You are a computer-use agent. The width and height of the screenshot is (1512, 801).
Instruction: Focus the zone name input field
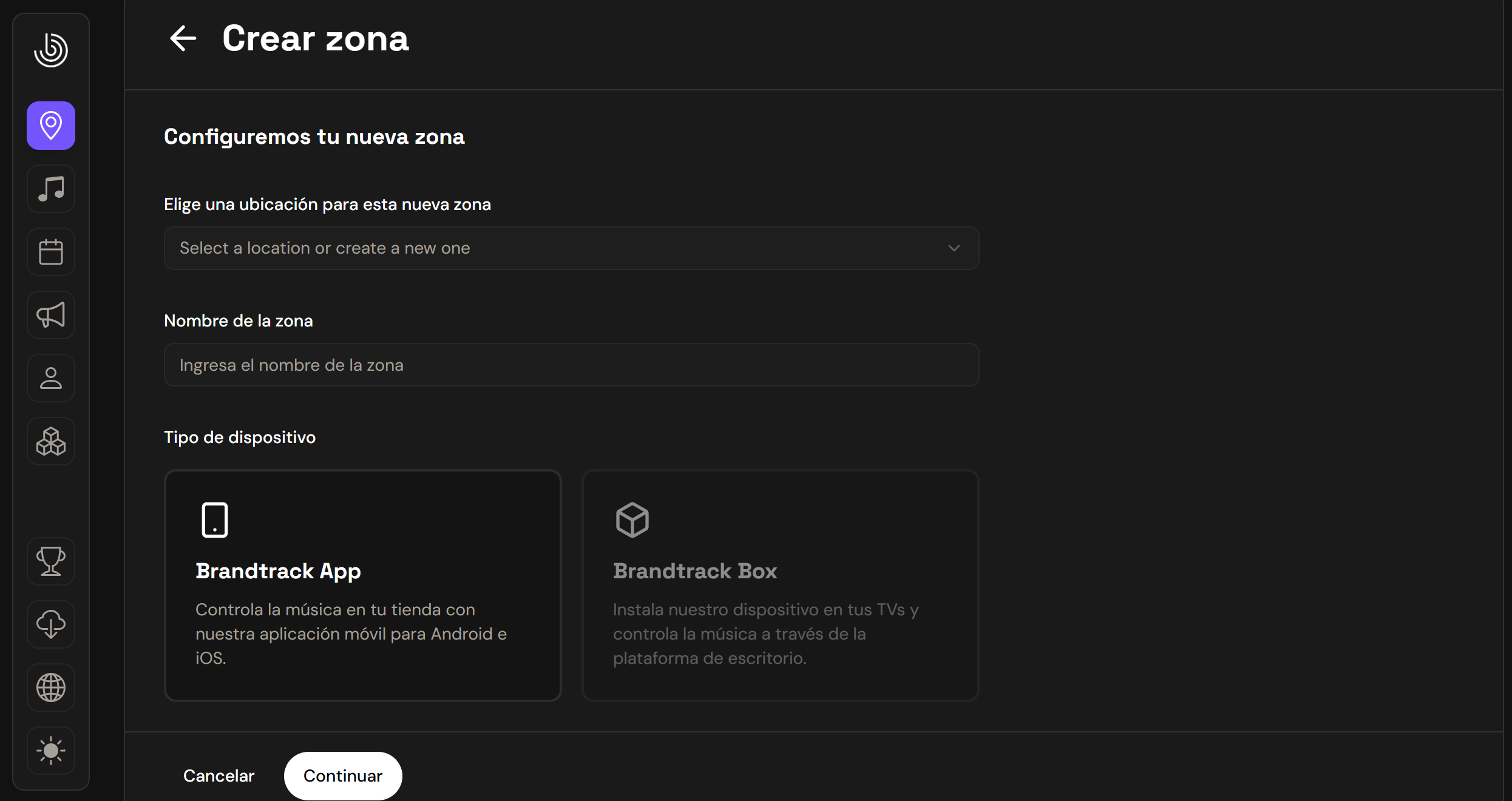(x=571, y=365)
